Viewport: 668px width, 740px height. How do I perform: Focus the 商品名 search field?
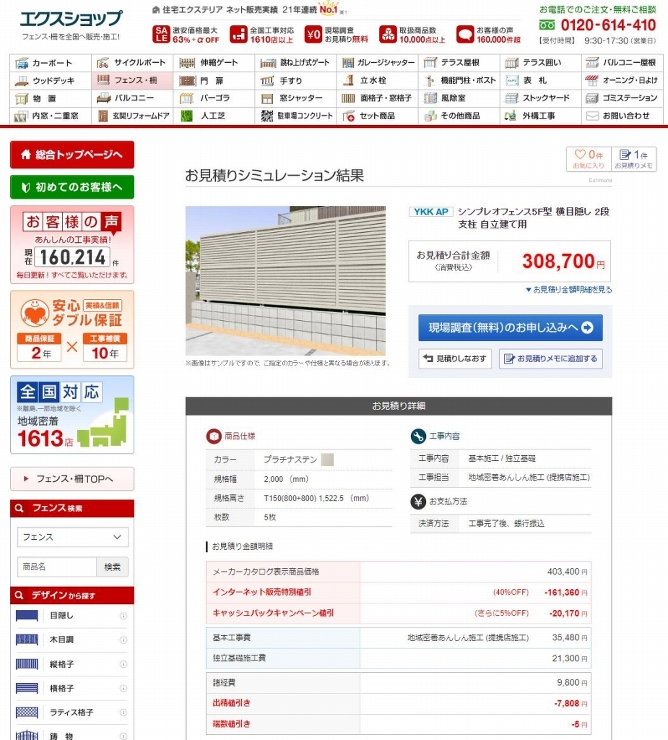[x=57, y=566]
